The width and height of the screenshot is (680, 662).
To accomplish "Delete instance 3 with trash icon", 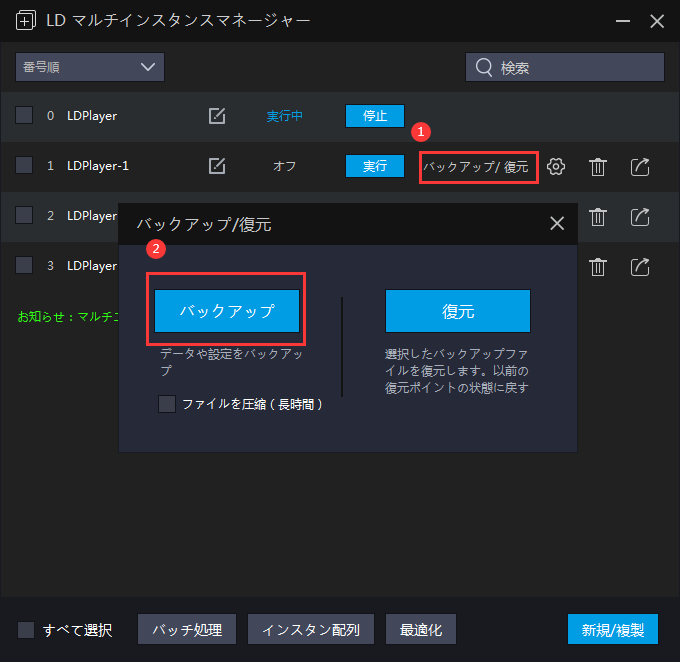I will (598, 267).
